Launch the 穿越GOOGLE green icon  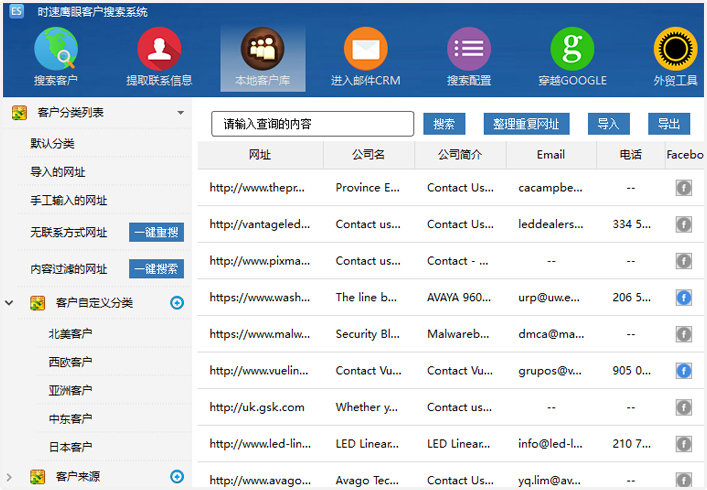click(572, 48)
